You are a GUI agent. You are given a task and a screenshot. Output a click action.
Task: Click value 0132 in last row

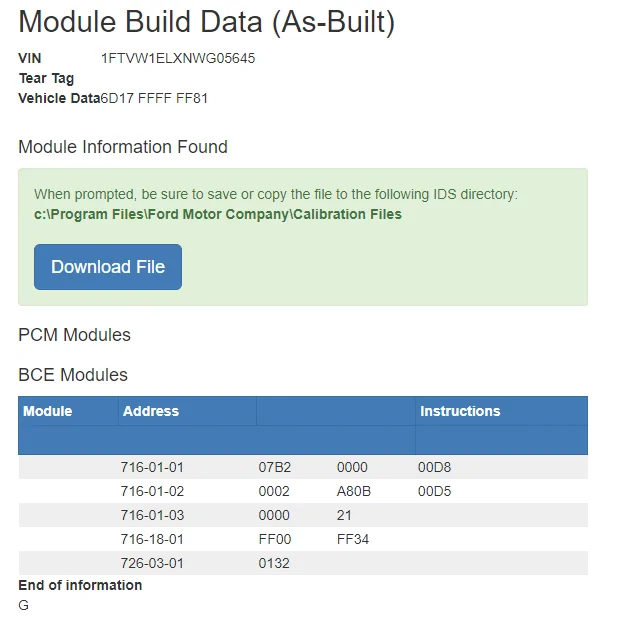pyautogui.click(x=274, y=563)
